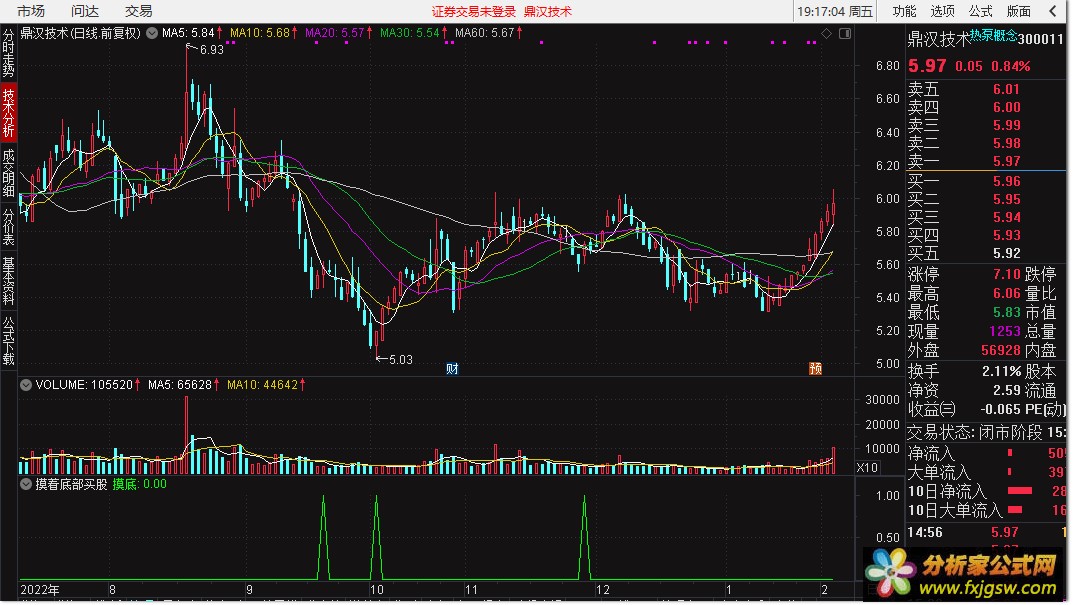This screenshot has width=1073, height=605.
Task: Click the 卖一 price 5.97
Action: (x=1007, y=162)
